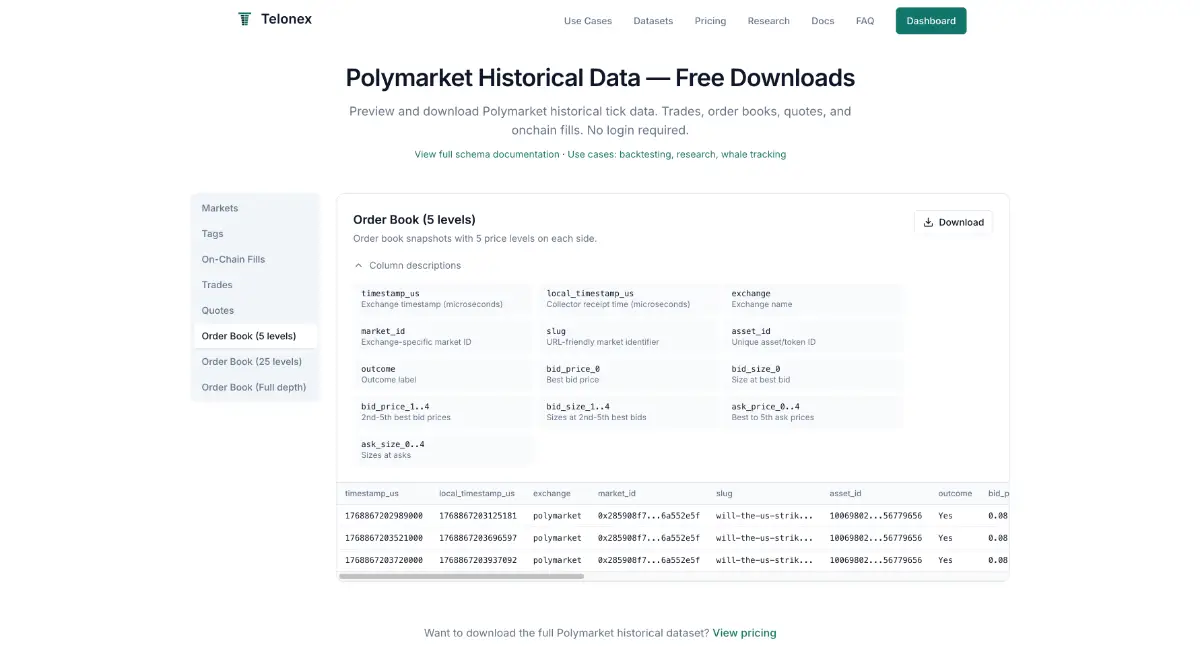Switch to On-Chain Fills tab

pos(233,259)
